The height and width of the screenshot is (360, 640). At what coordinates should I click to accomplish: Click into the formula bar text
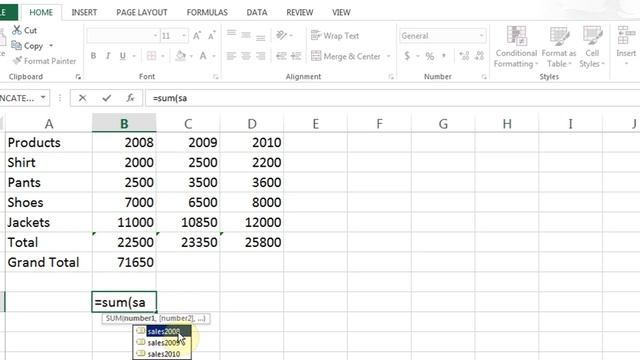(x=392, y=98)
